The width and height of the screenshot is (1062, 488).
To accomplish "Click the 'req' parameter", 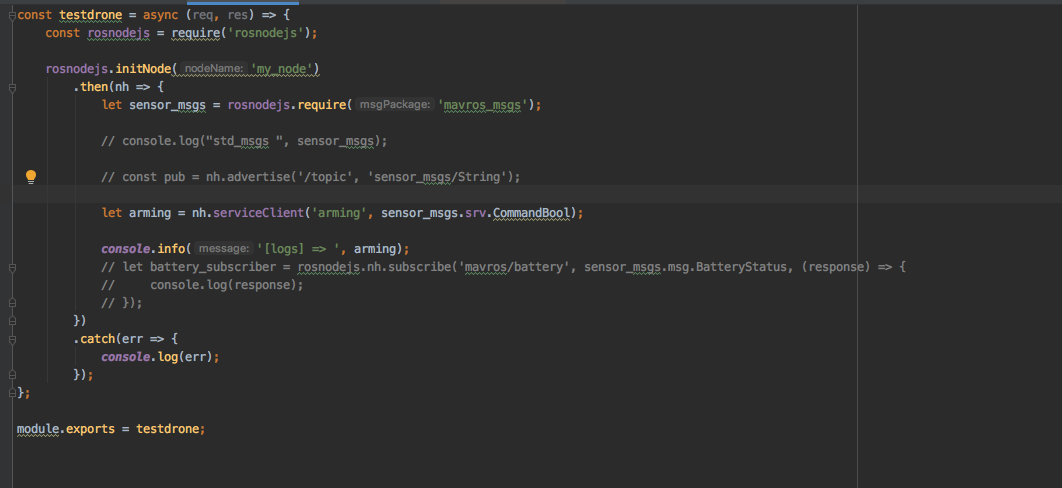I will [x=203, y=15].
